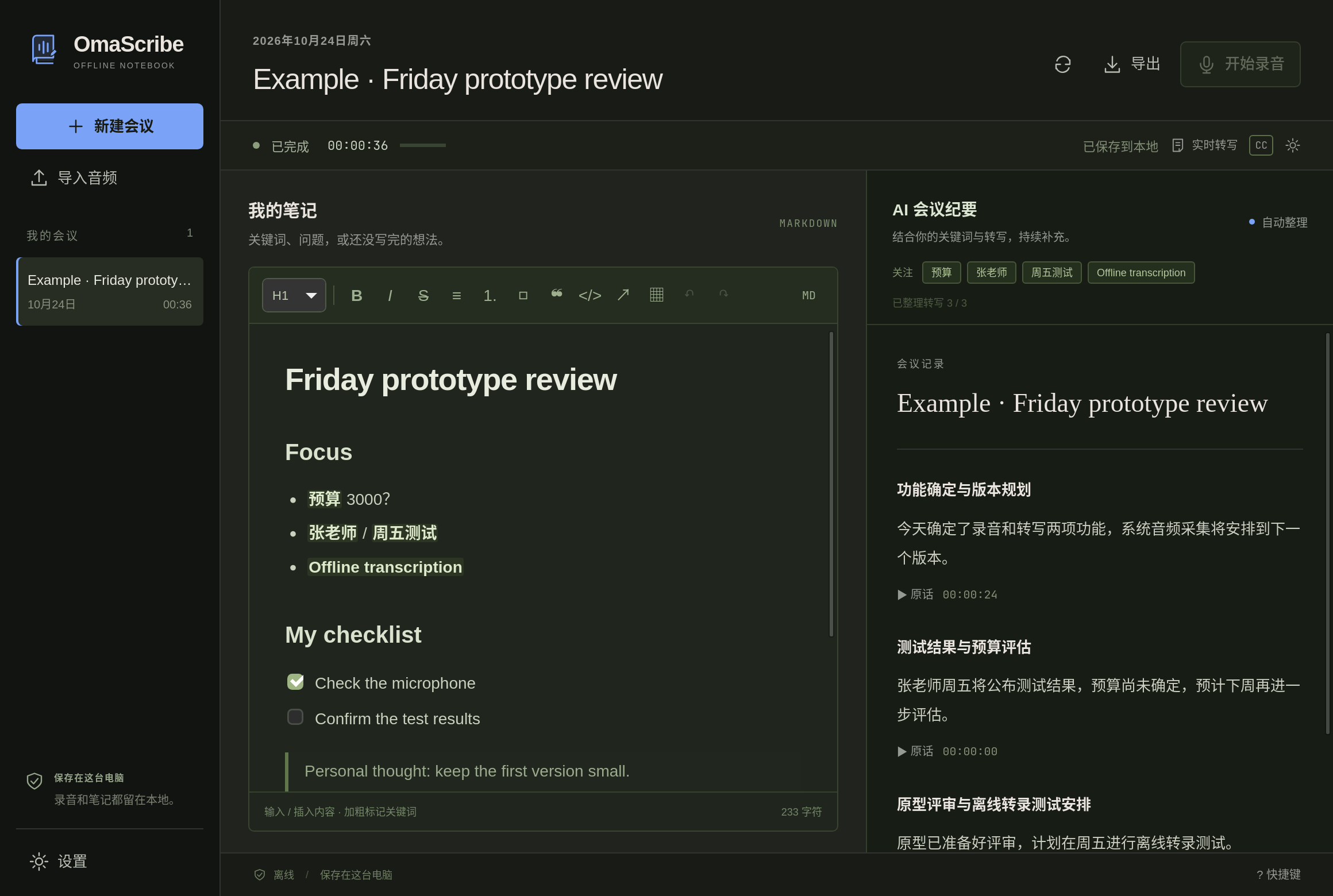
Task: Check 'Confirm the test results' checkbox
Action: coord(295,717)
